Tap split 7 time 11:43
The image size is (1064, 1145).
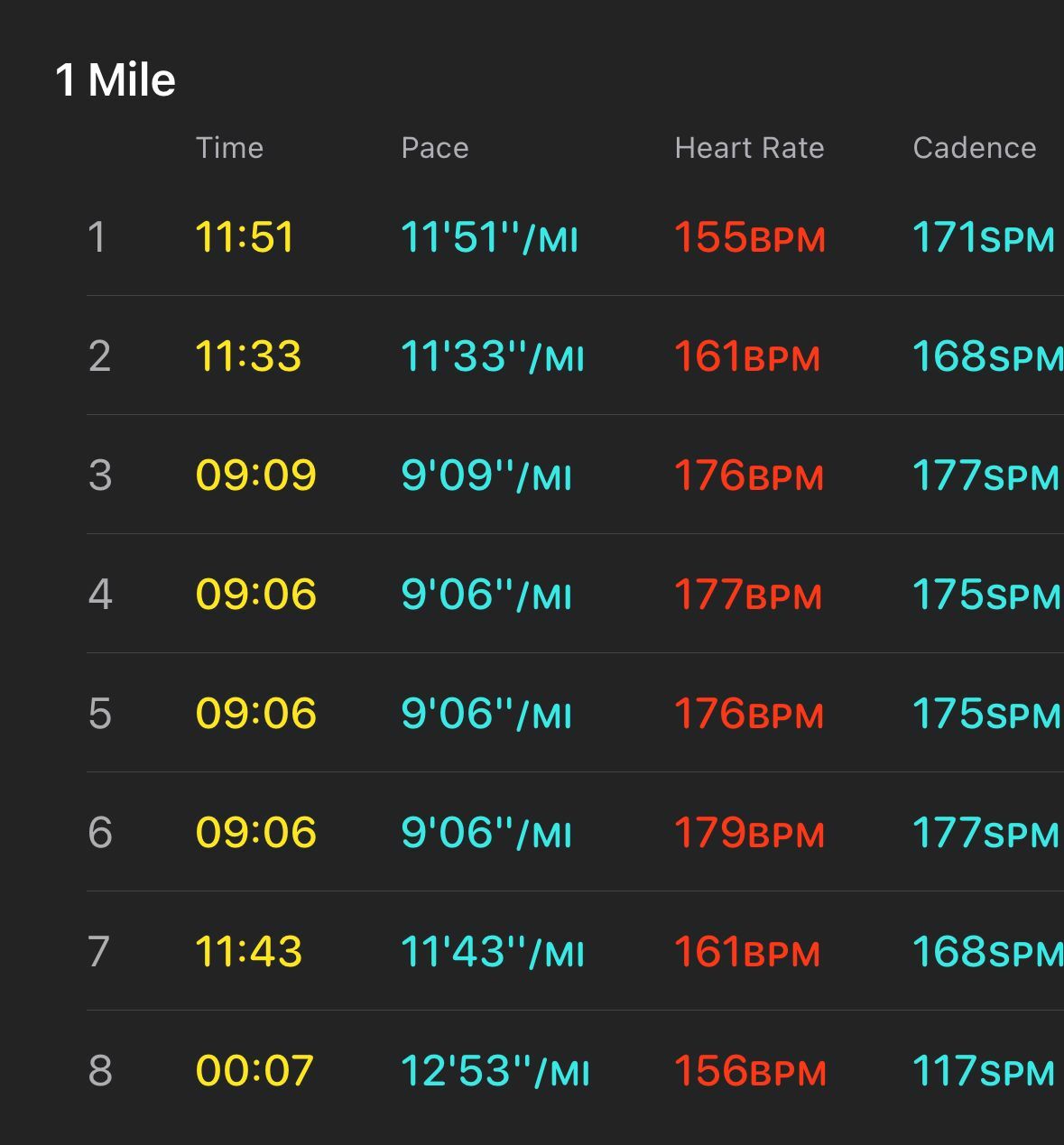(x=249, y=952)
